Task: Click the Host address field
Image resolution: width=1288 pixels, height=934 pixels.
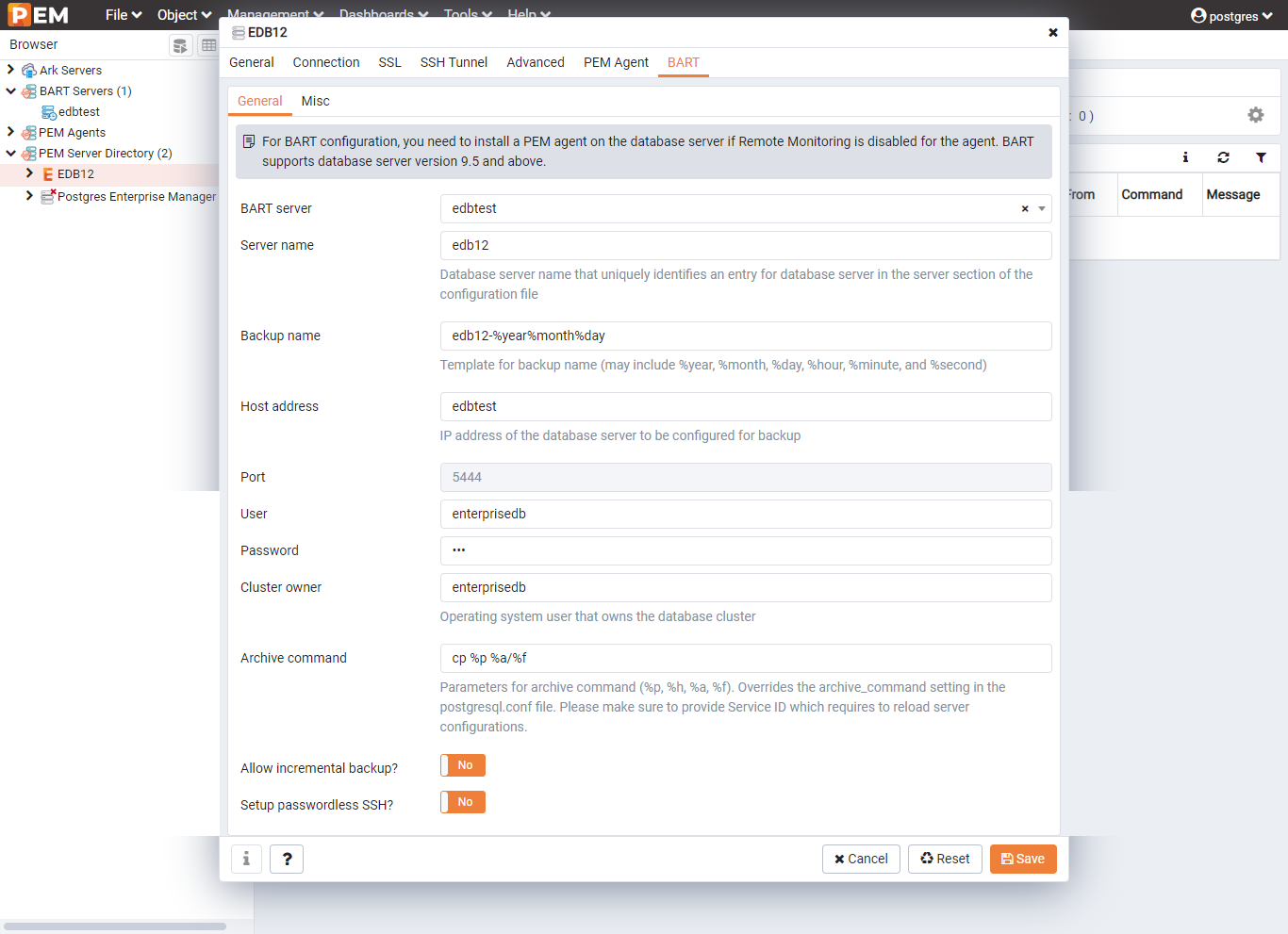Action: point(746,406)
